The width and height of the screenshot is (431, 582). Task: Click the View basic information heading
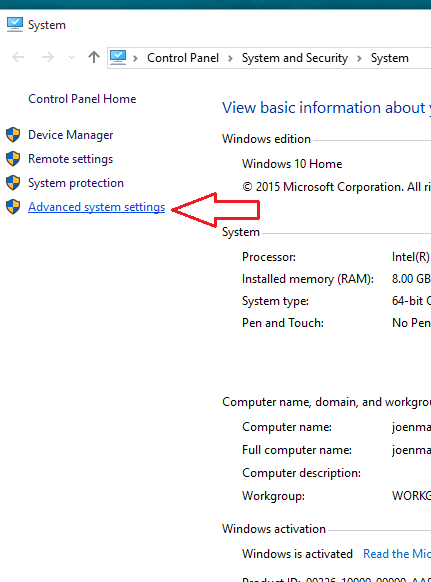point(326,108)
